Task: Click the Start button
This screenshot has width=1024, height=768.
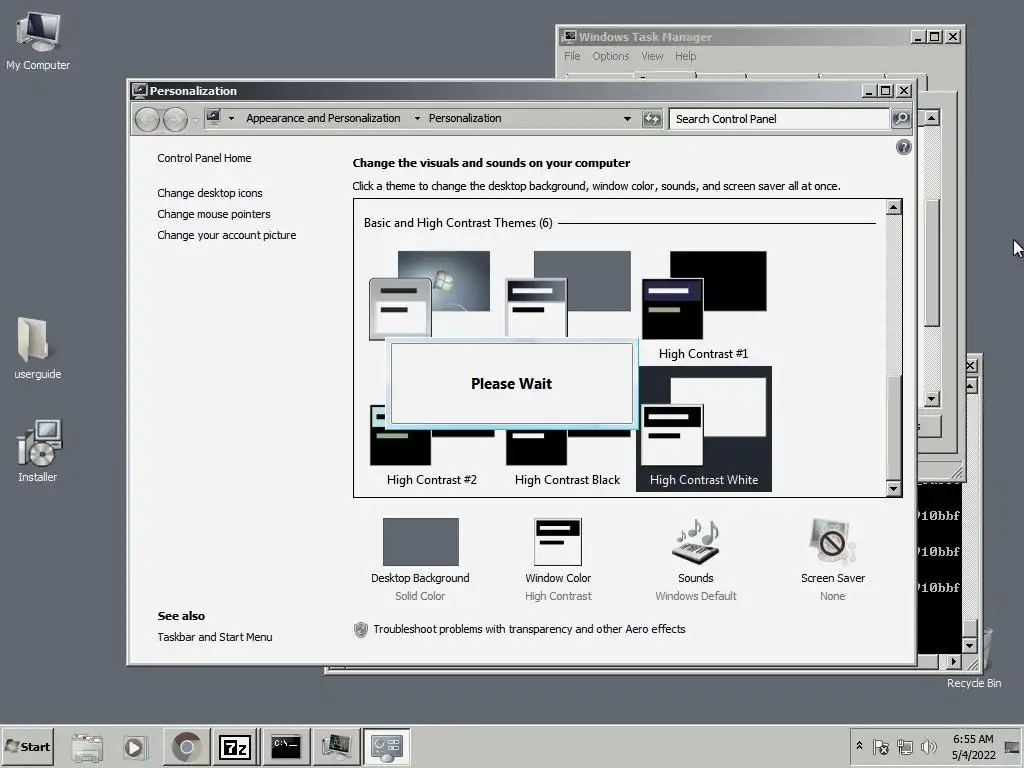Action: pyautogui.click(x=27, y=746)
